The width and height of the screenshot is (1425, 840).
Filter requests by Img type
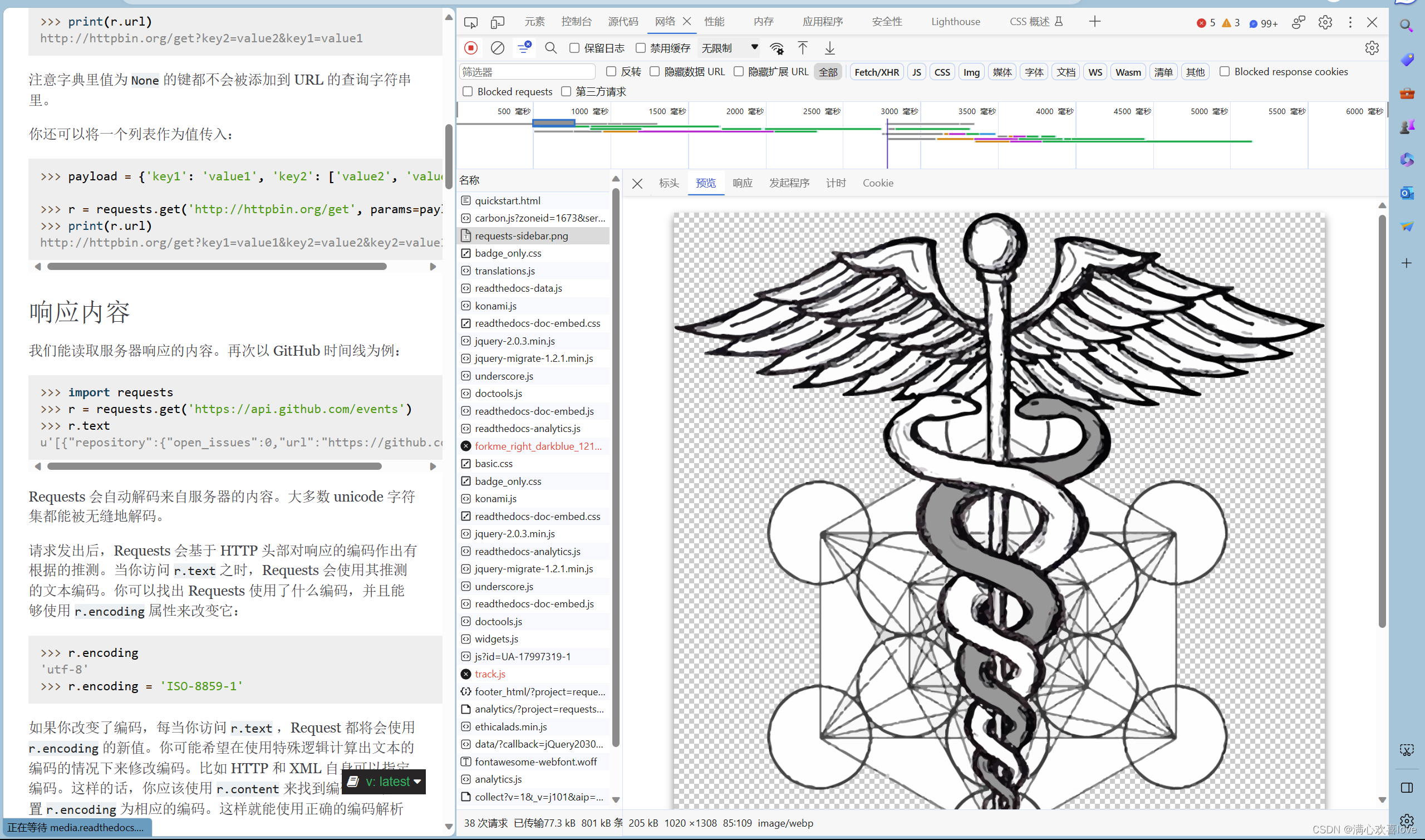pyautogui.click(x=971, y=72)
